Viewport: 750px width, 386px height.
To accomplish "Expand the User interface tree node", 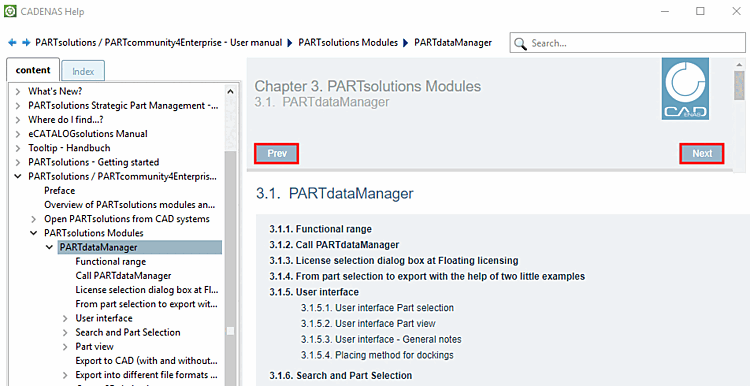I will tap(66, 318).
